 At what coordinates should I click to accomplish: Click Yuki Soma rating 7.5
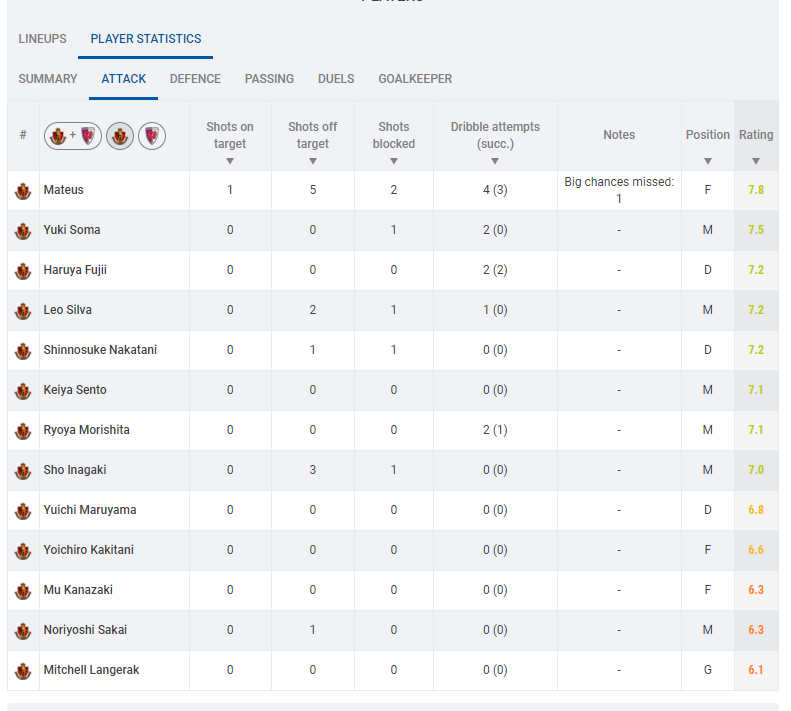[x=756, y=230]
